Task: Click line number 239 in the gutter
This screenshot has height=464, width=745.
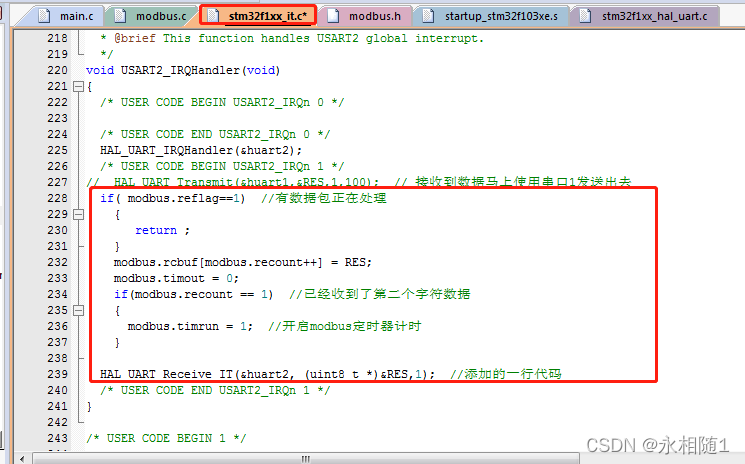Action: point(57,374)
